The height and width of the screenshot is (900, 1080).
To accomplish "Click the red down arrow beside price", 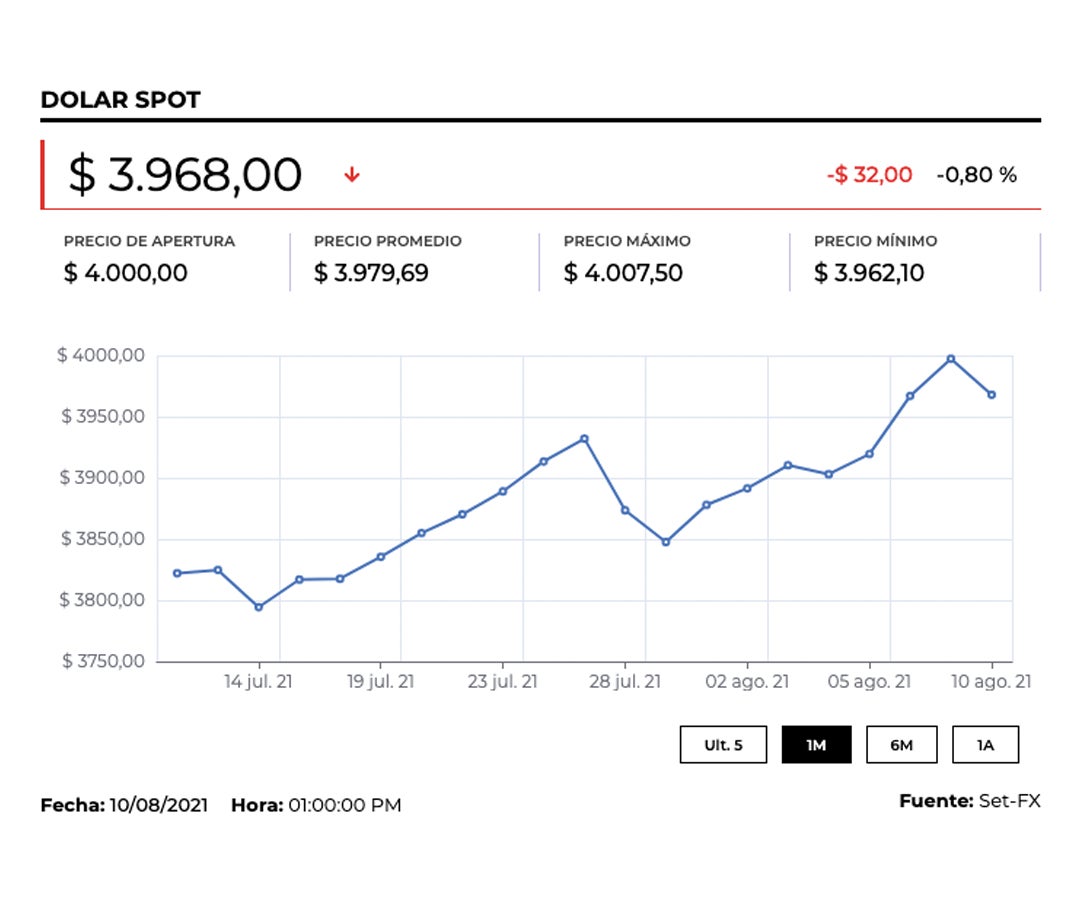I will pyautogui.click(x=351, y=175).
